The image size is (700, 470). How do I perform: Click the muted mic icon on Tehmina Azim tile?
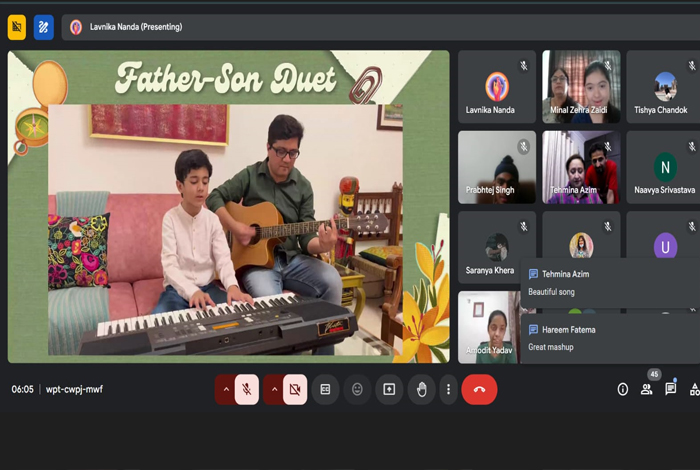tap(608, 146)
